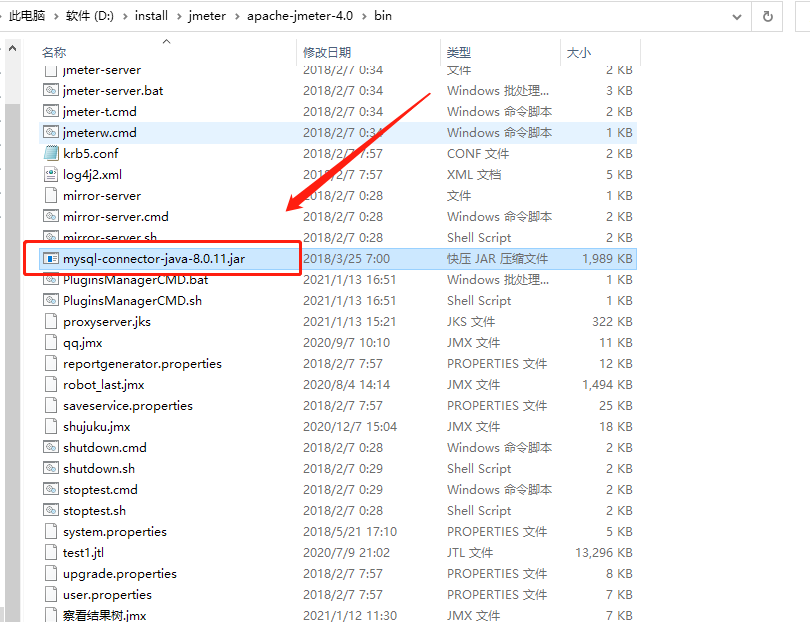Screen dimensions: 810x622
Task: Click the log4j2.xml document icon
Action: [51, 175]
